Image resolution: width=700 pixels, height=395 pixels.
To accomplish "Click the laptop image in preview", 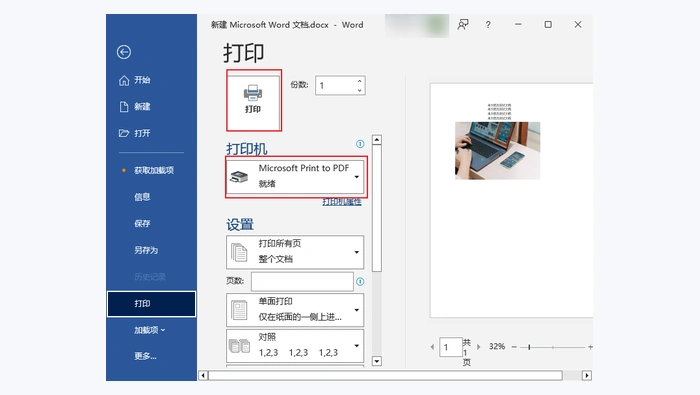I will [x=497, y=150].
